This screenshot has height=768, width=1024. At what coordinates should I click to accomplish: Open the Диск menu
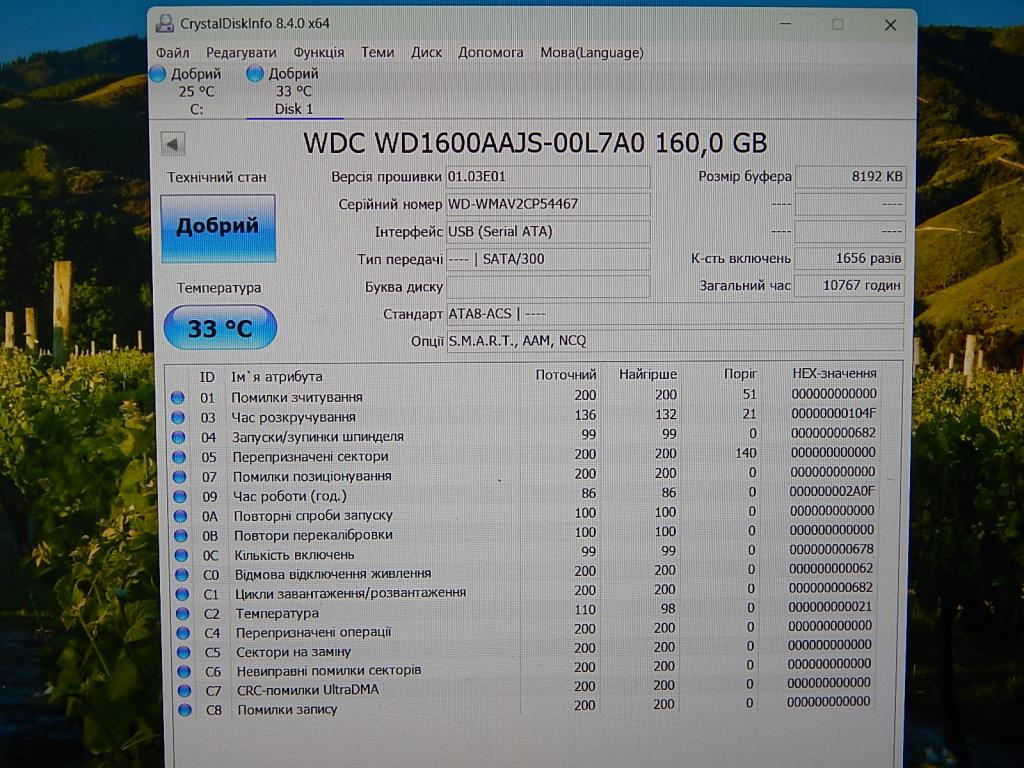click(x=426, y=52)
